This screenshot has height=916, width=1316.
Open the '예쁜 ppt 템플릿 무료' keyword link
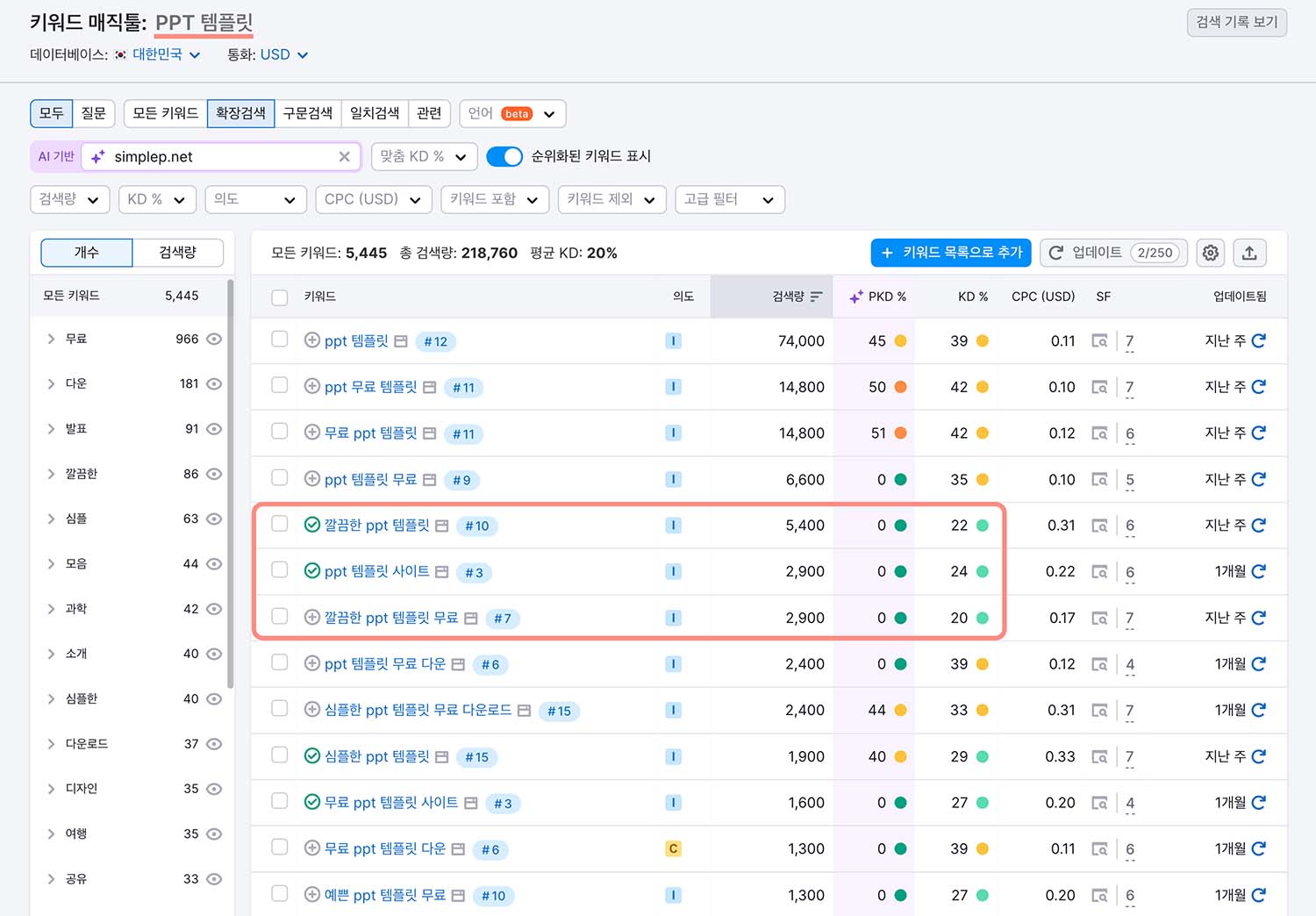(x=385, y=895)
